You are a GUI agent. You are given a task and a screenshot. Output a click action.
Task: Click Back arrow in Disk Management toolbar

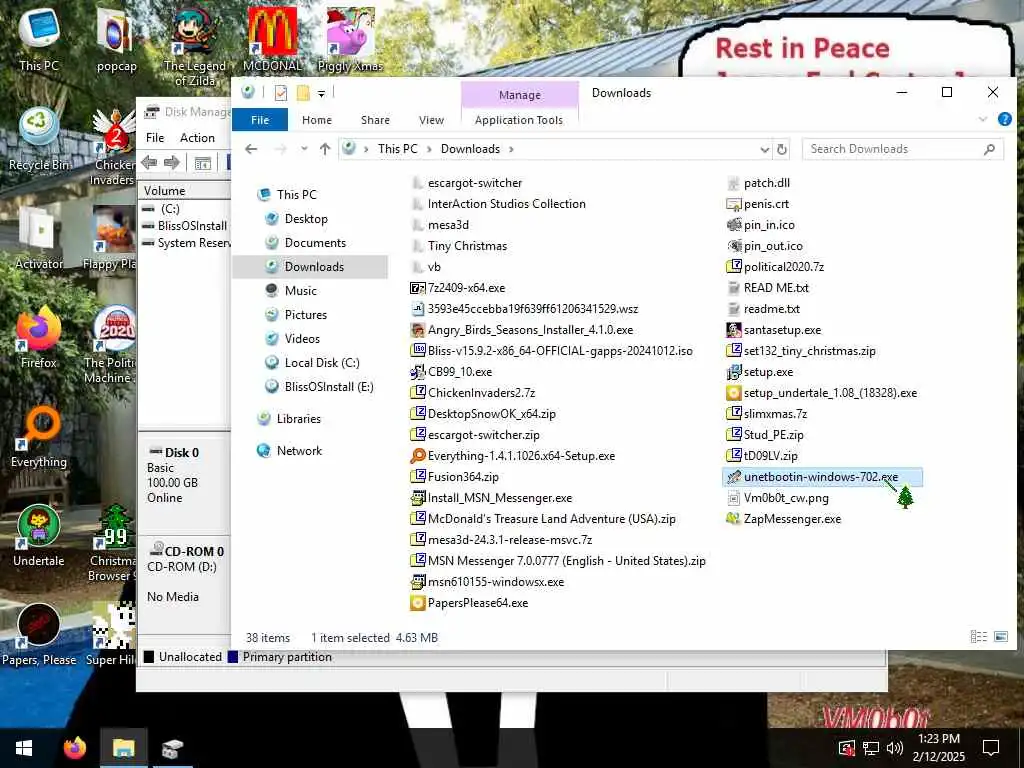click(x=149, y=163)
